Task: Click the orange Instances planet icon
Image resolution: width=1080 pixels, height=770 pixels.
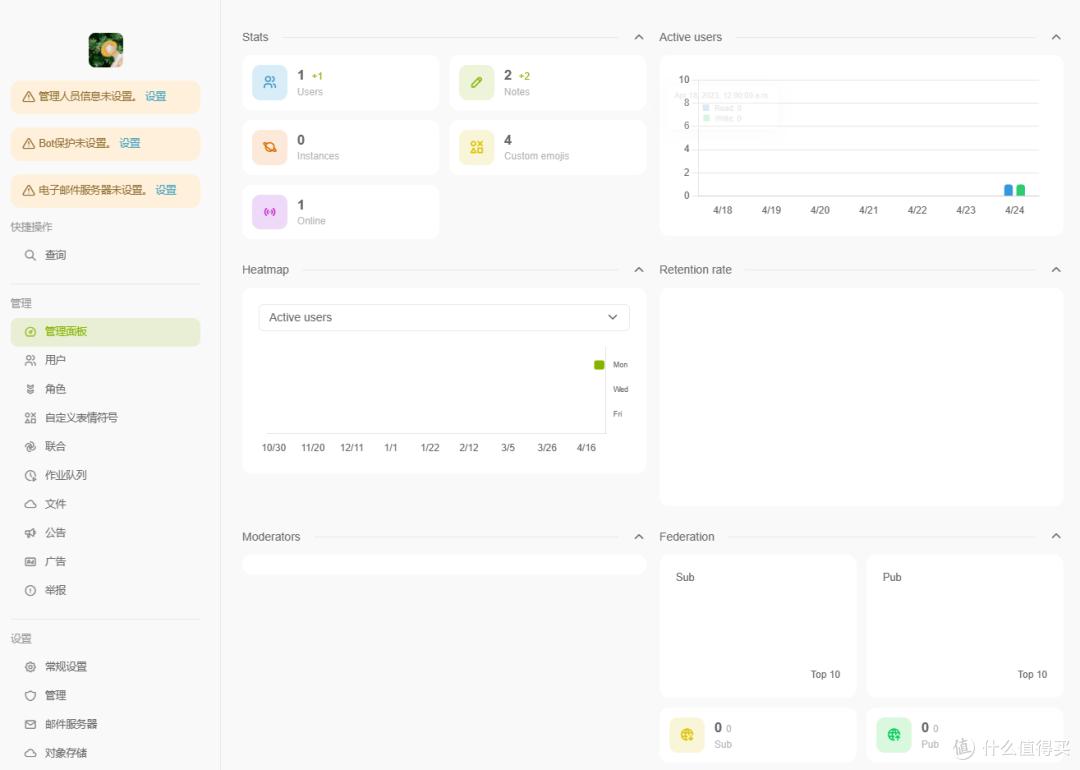Action: pyautogui.click(x=269, y=147)
